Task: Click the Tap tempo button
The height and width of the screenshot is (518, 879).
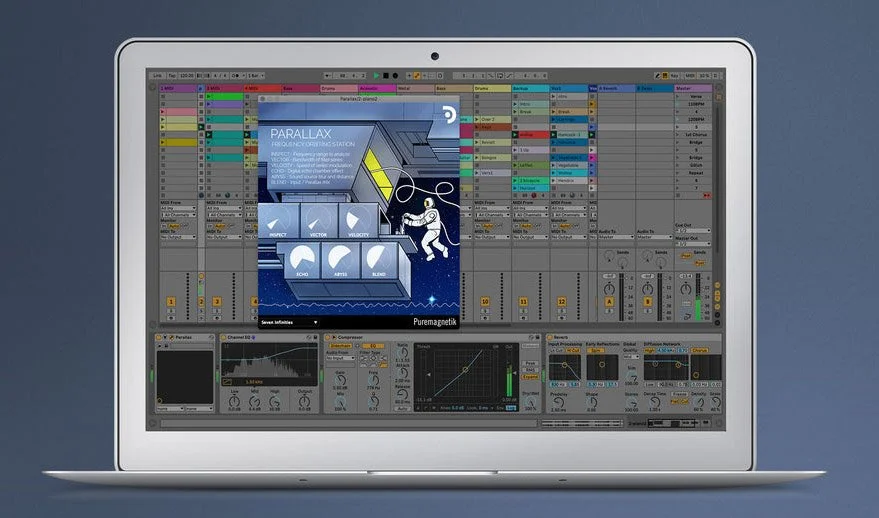Action: tap(172, 76)
